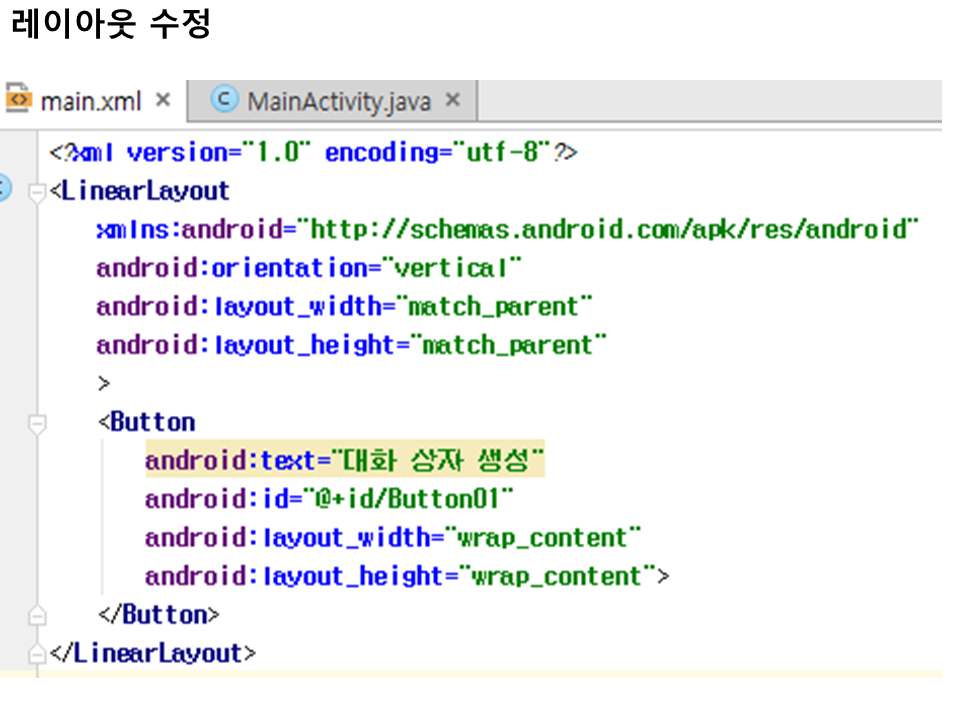Viewport: 960px width, 720px height.
Task: Close the main.xml tab
Action: [164, 101]
